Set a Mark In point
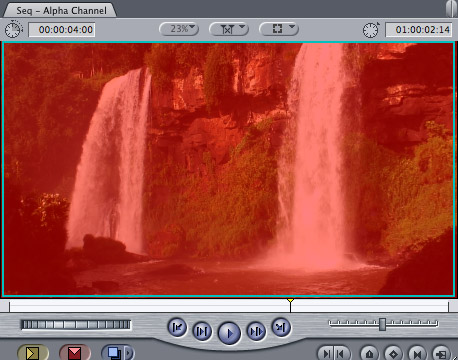 [x=327, y=354]
